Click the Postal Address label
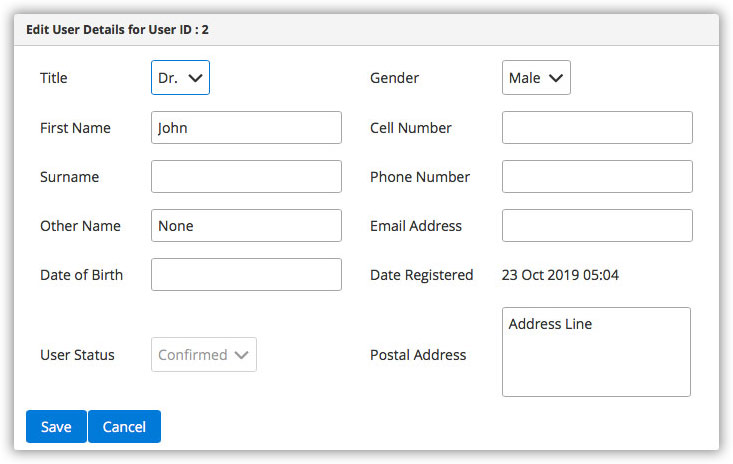733x464 pixels. coord(418,355)
